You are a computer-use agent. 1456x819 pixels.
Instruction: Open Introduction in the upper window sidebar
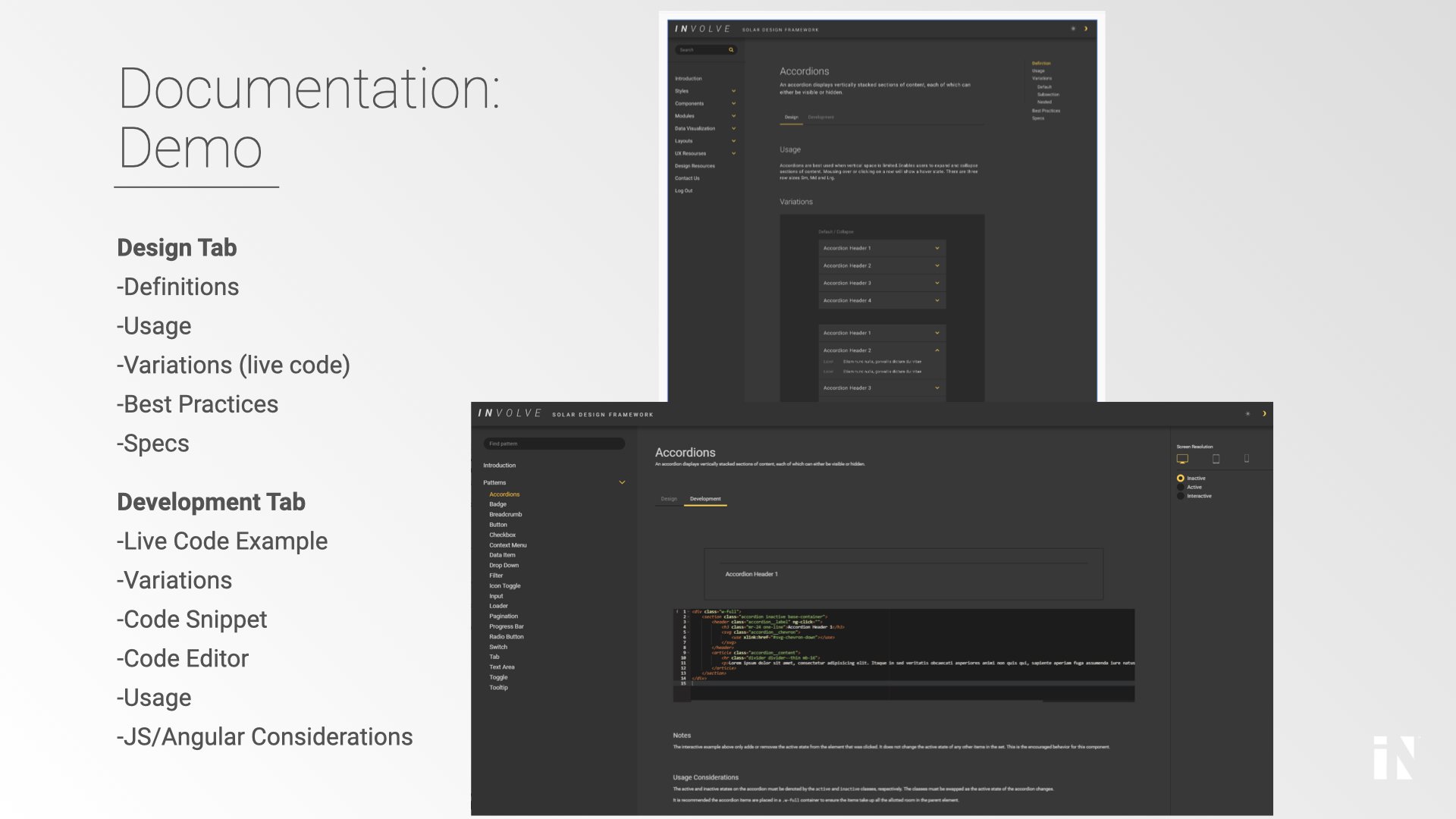(689, 79)
